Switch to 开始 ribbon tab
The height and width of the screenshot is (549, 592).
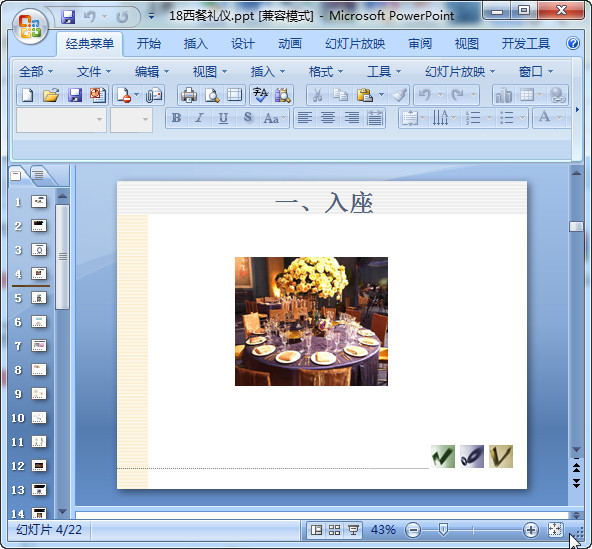tap(148, 43)
